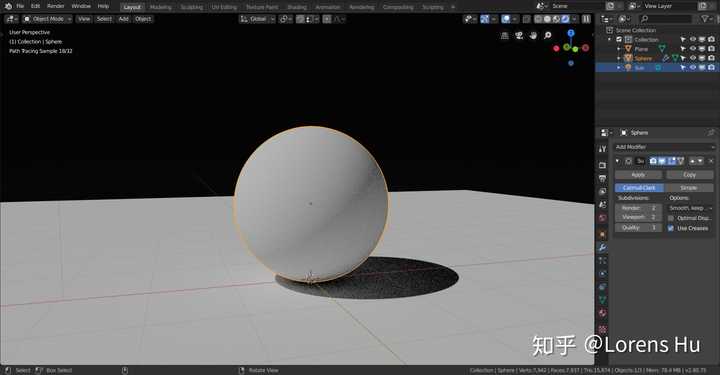Viewport: 720px width, 375px height.
Task: Click the Viewport subdivisions field
Action: [x=638, y=217]
